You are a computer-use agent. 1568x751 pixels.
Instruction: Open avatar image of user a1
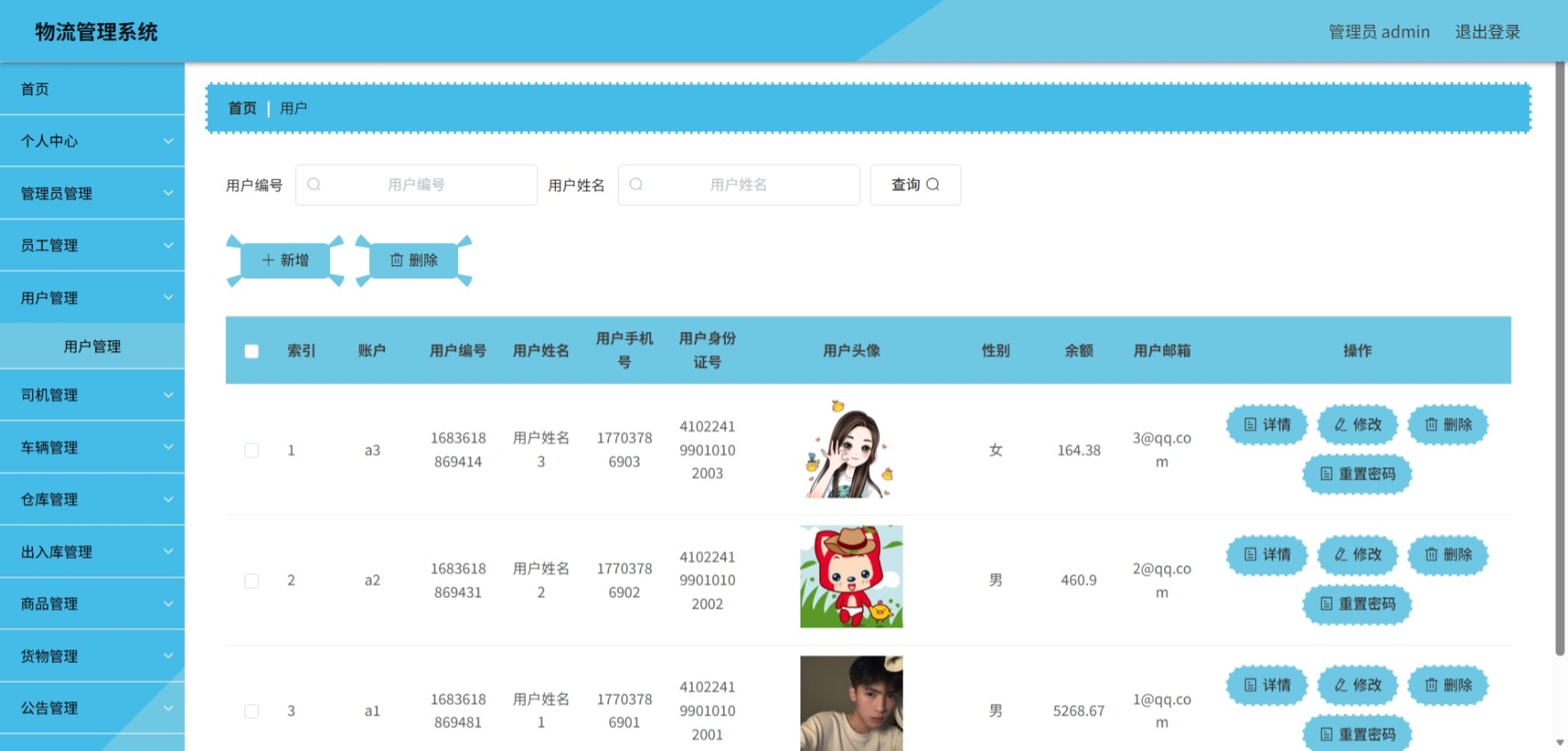[851, 703]
